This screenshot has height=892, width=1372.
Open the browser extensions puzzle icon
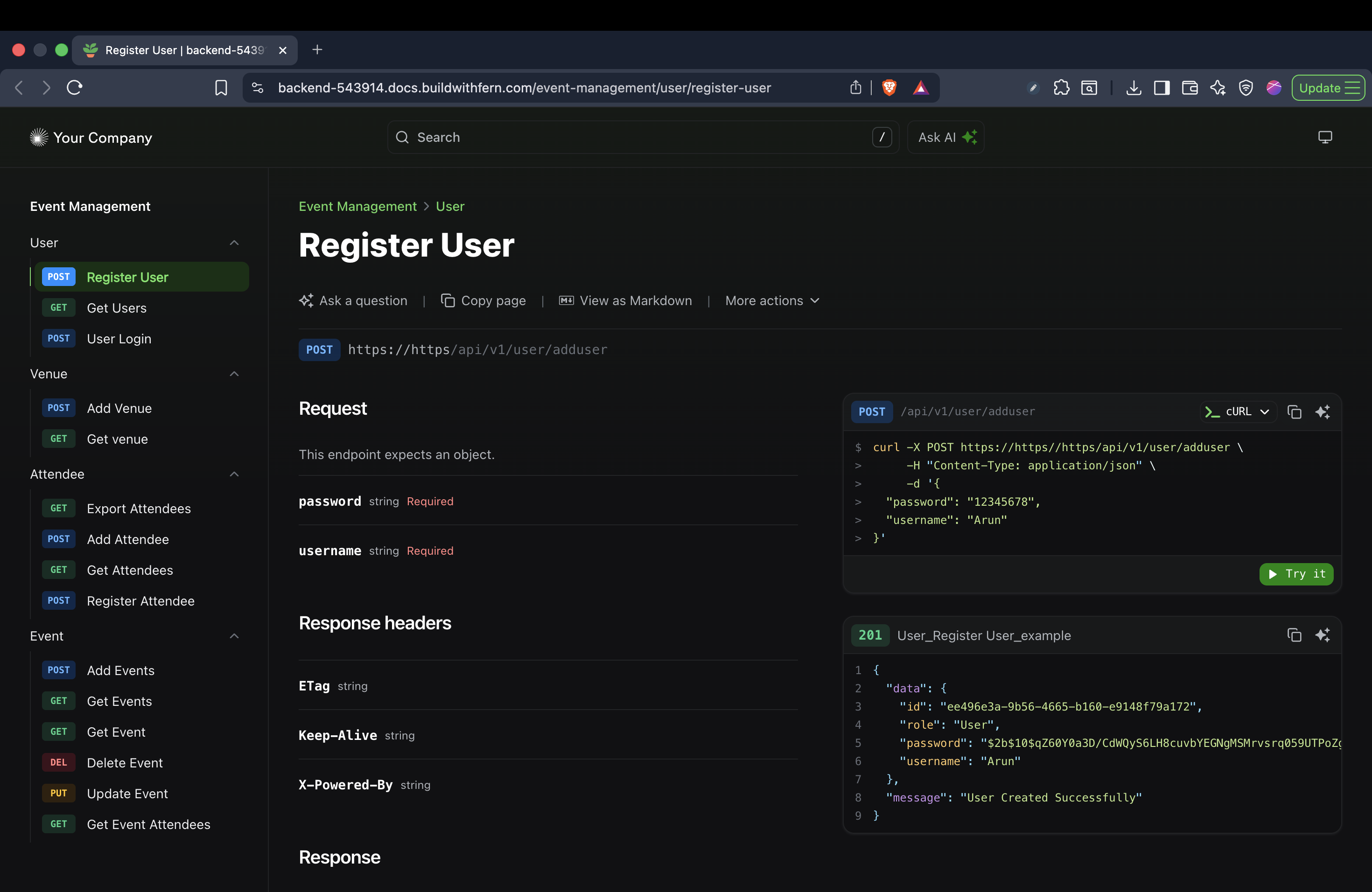(1061, 88)
